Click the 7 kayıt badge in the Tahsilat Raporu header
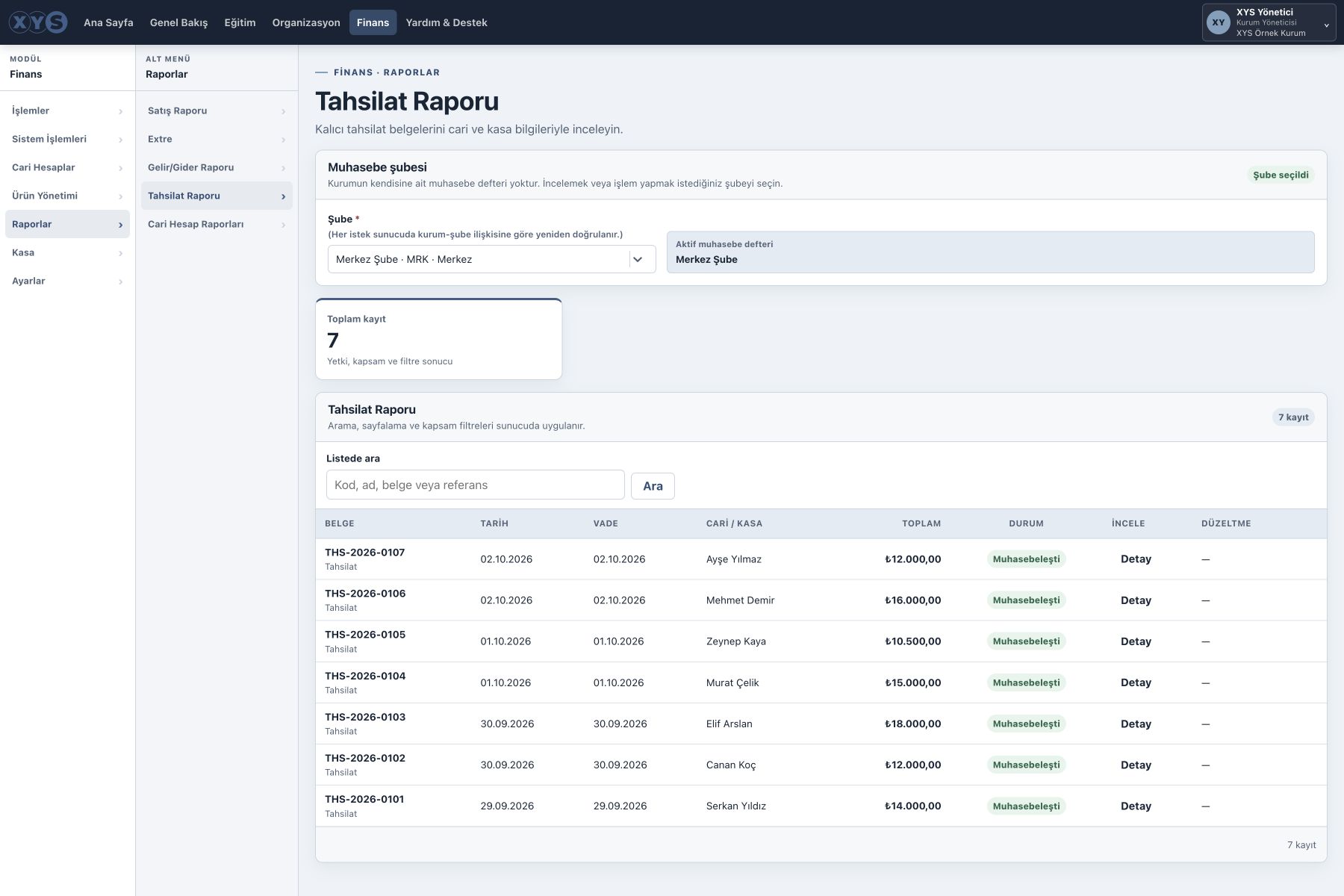The image size is (1344, 896). click(x=1293, y=417)
